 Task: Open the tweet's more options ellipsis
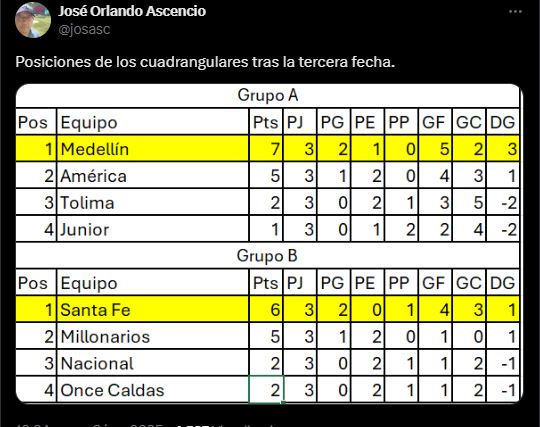click(515, 12)
